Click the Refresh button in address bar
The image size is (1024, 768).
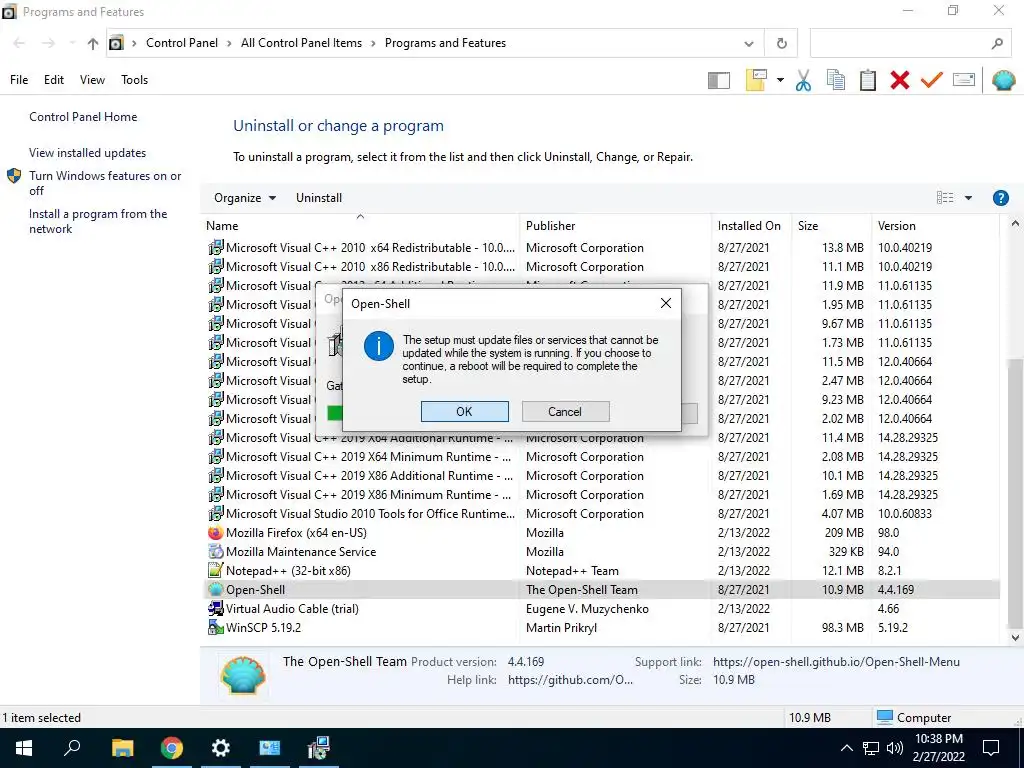[781, 44]
